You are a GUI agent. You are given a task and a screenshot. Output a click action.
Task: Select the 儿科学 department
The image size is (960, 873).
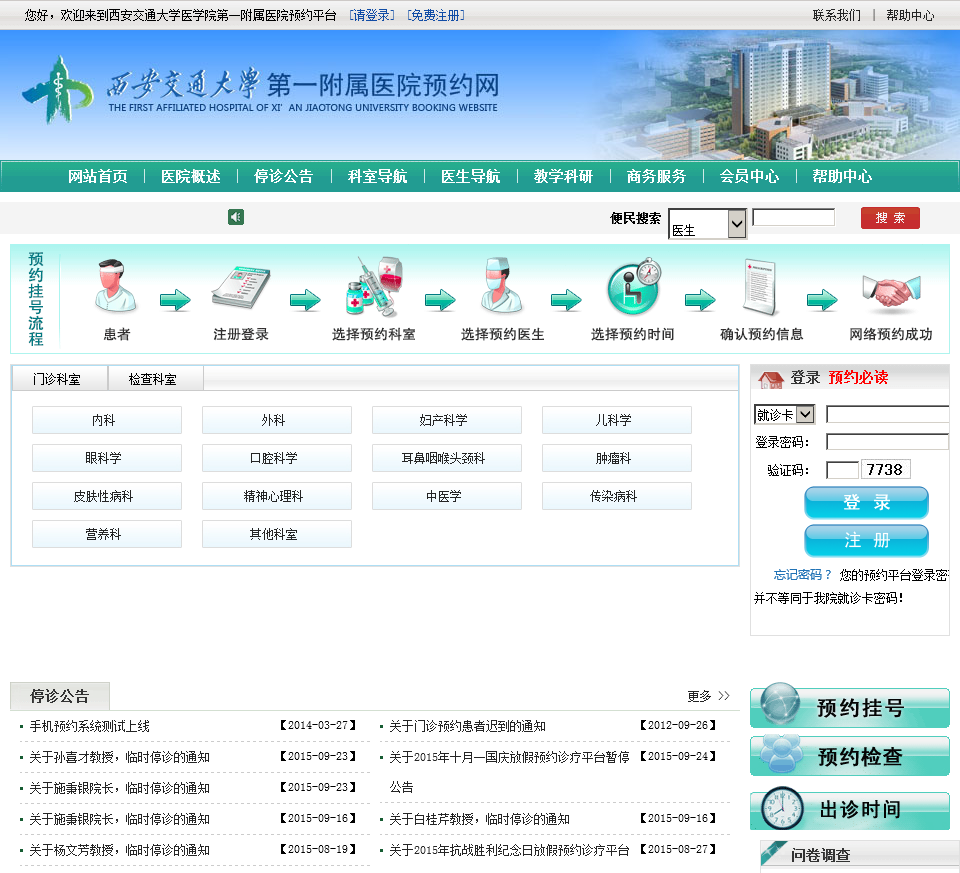(617, 420)
